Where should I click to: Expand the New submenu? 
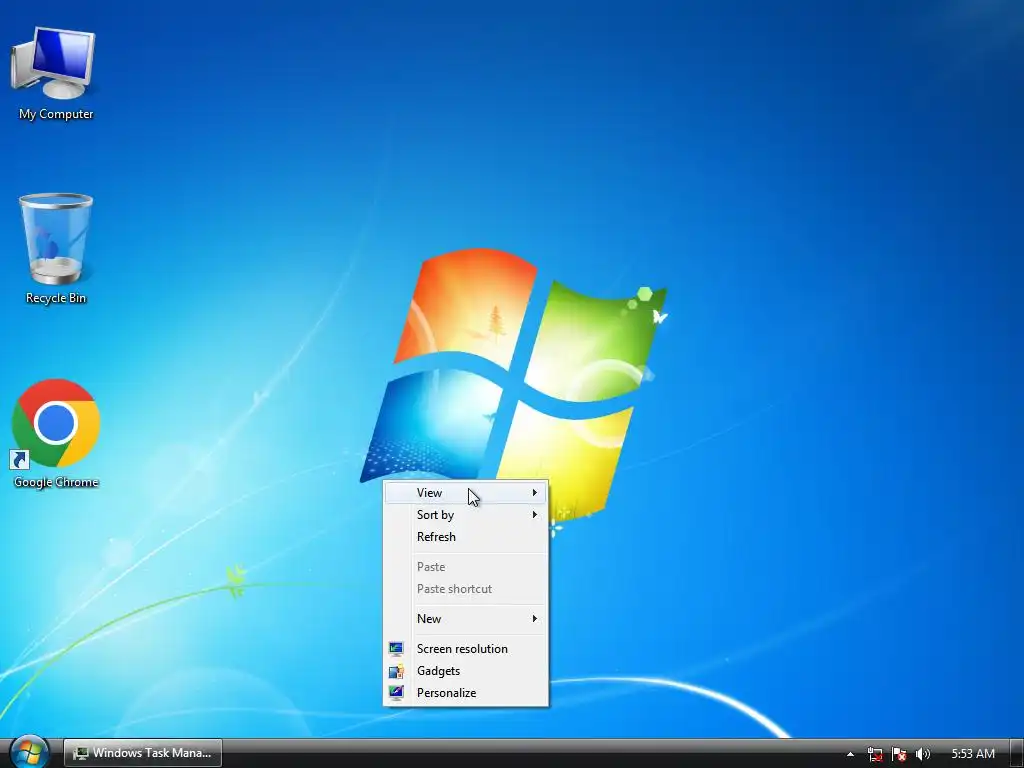(466, 619)
